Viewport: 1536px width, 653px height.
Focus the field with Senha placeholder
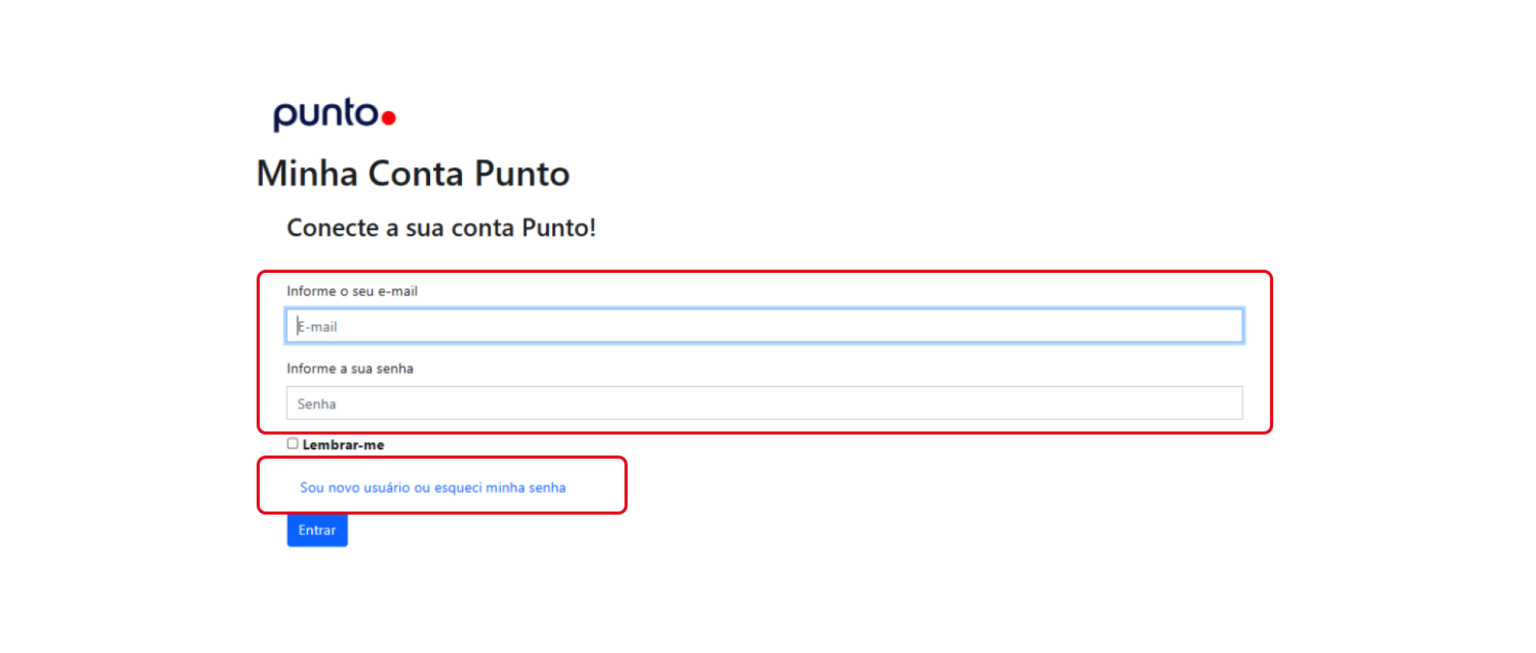(x=764, y=403)
